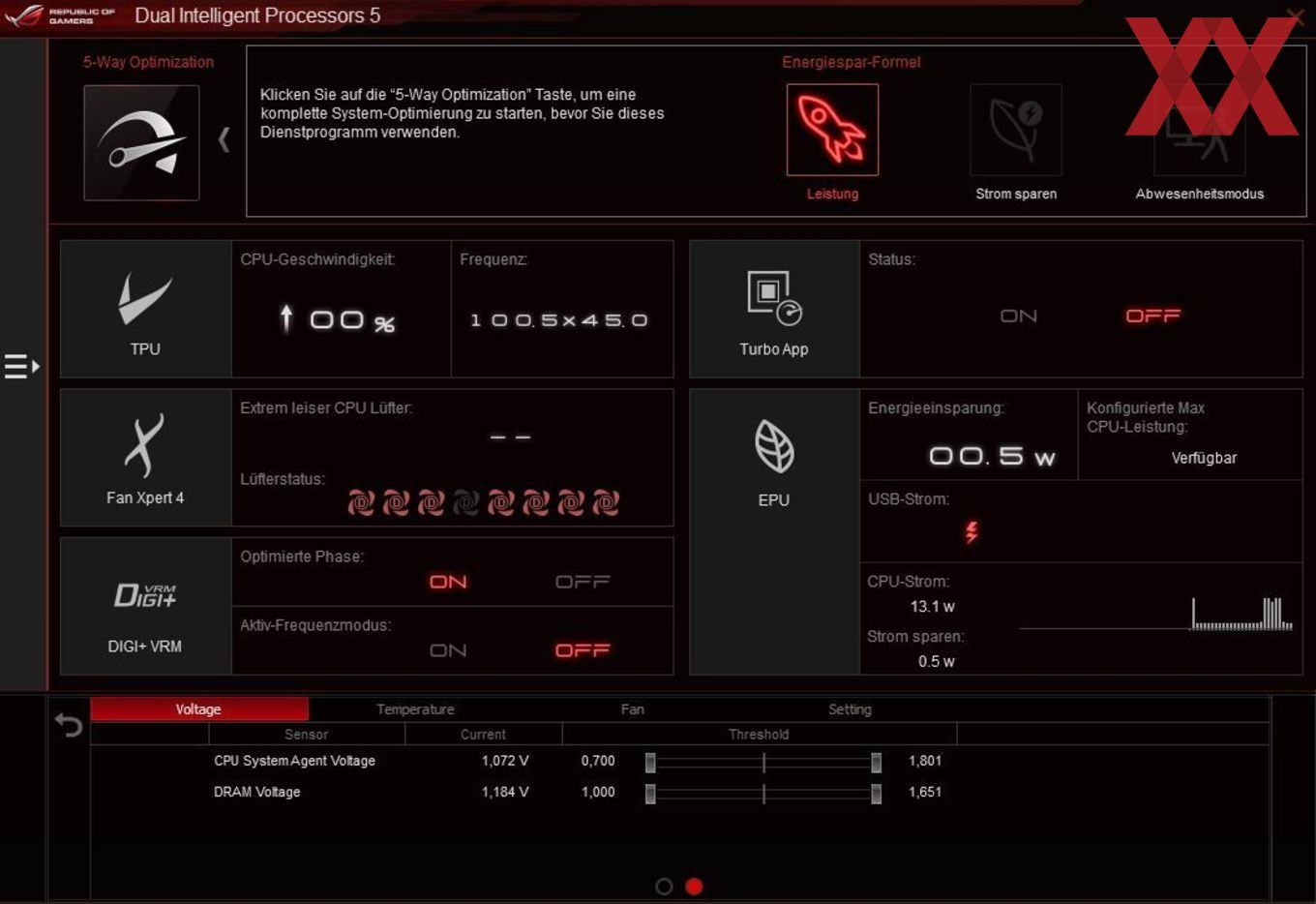Click the Energiespar-Formel heading
The height and width of the screenshot is (904, 1316).
coord(852,62)
